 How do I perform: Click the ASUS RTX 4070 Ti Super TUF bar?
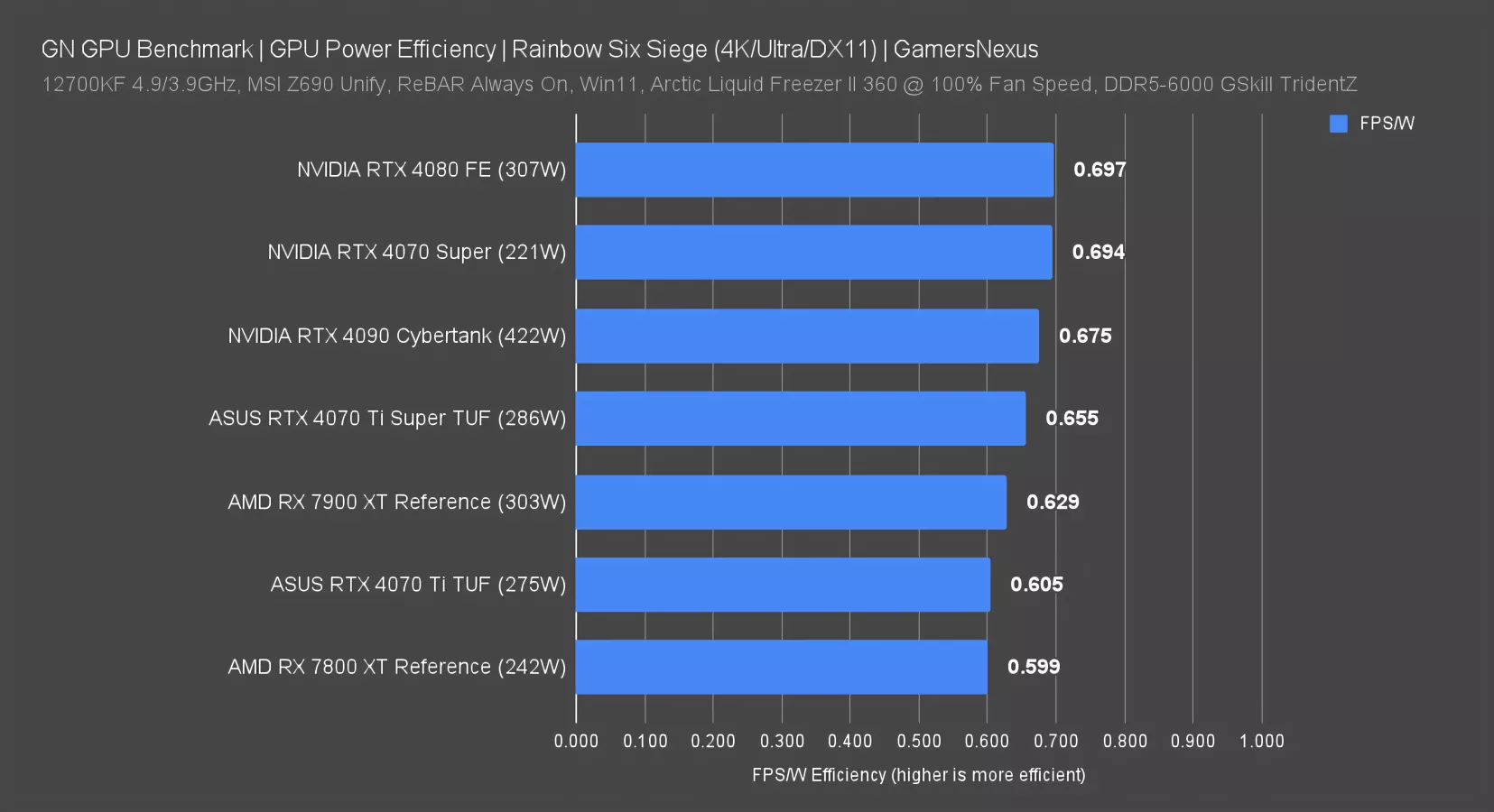pyautogui.click(x=799, y=419)
